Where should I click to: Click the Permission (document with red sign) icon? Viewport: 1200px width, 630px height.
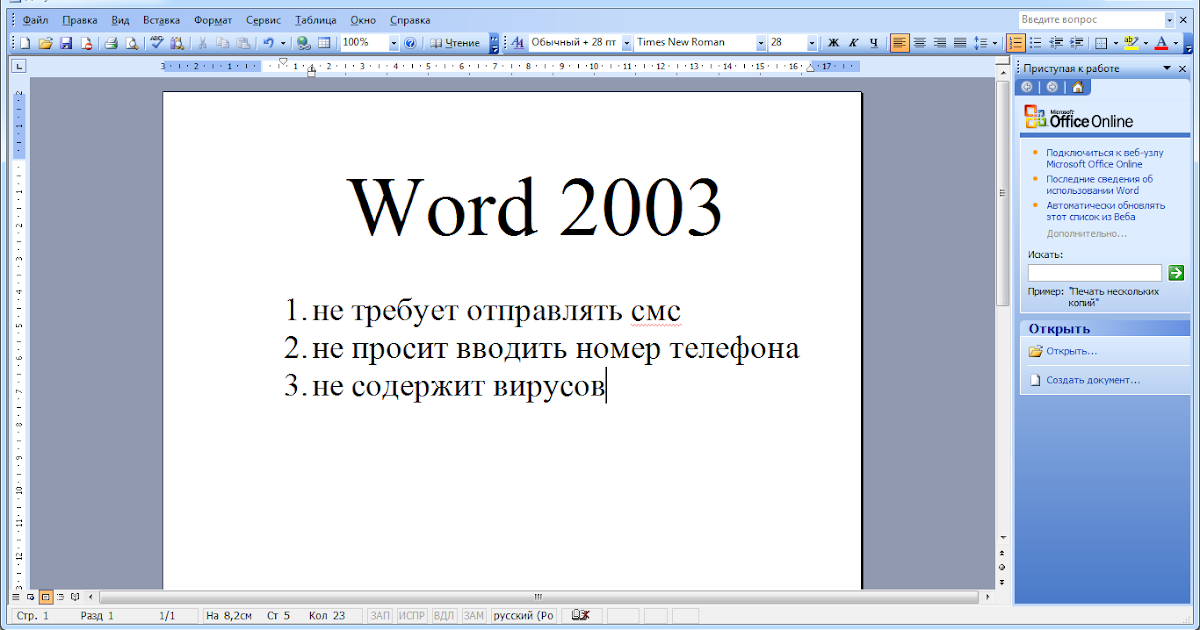pos(86,43)
